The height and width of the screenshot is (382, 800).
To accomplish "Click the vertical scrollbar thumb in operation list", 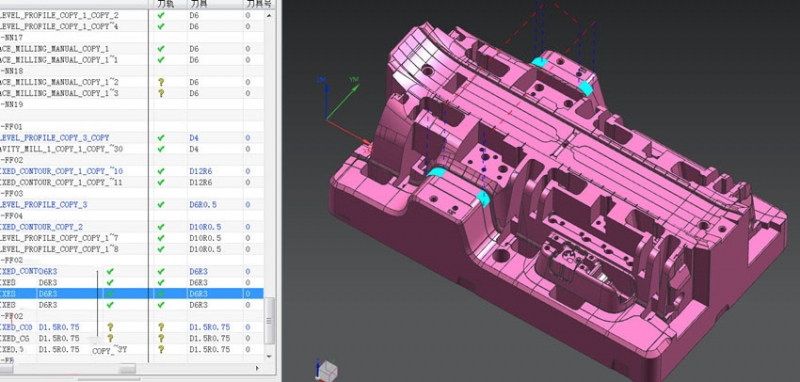I will 269,321.
